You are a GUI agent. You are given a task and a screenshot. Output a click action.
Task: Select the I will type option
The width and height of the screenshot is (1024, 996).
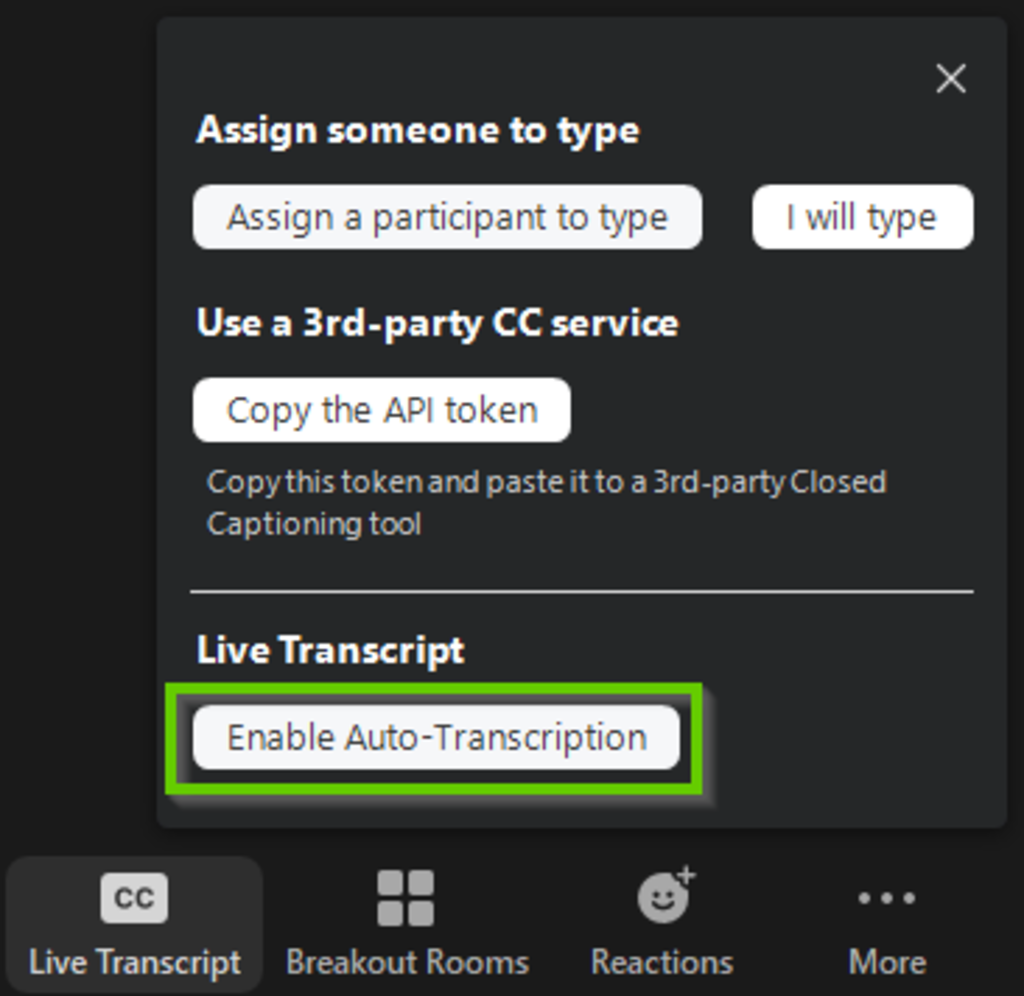[x=862, y=217]
